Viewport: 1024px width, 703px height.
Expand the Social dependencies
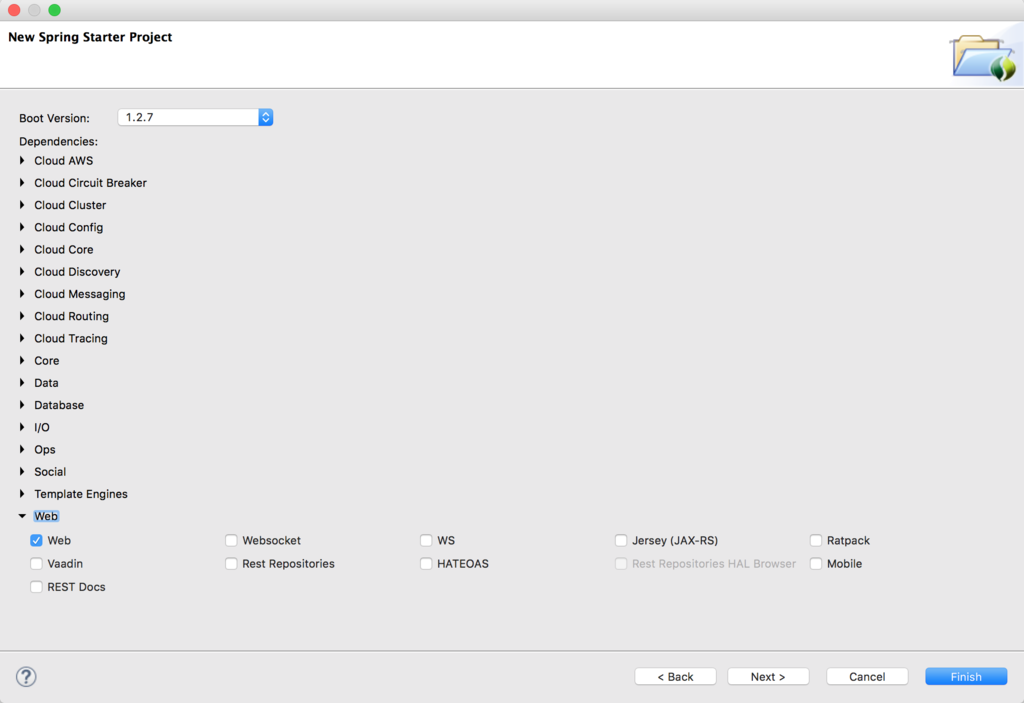coord(22,472)
